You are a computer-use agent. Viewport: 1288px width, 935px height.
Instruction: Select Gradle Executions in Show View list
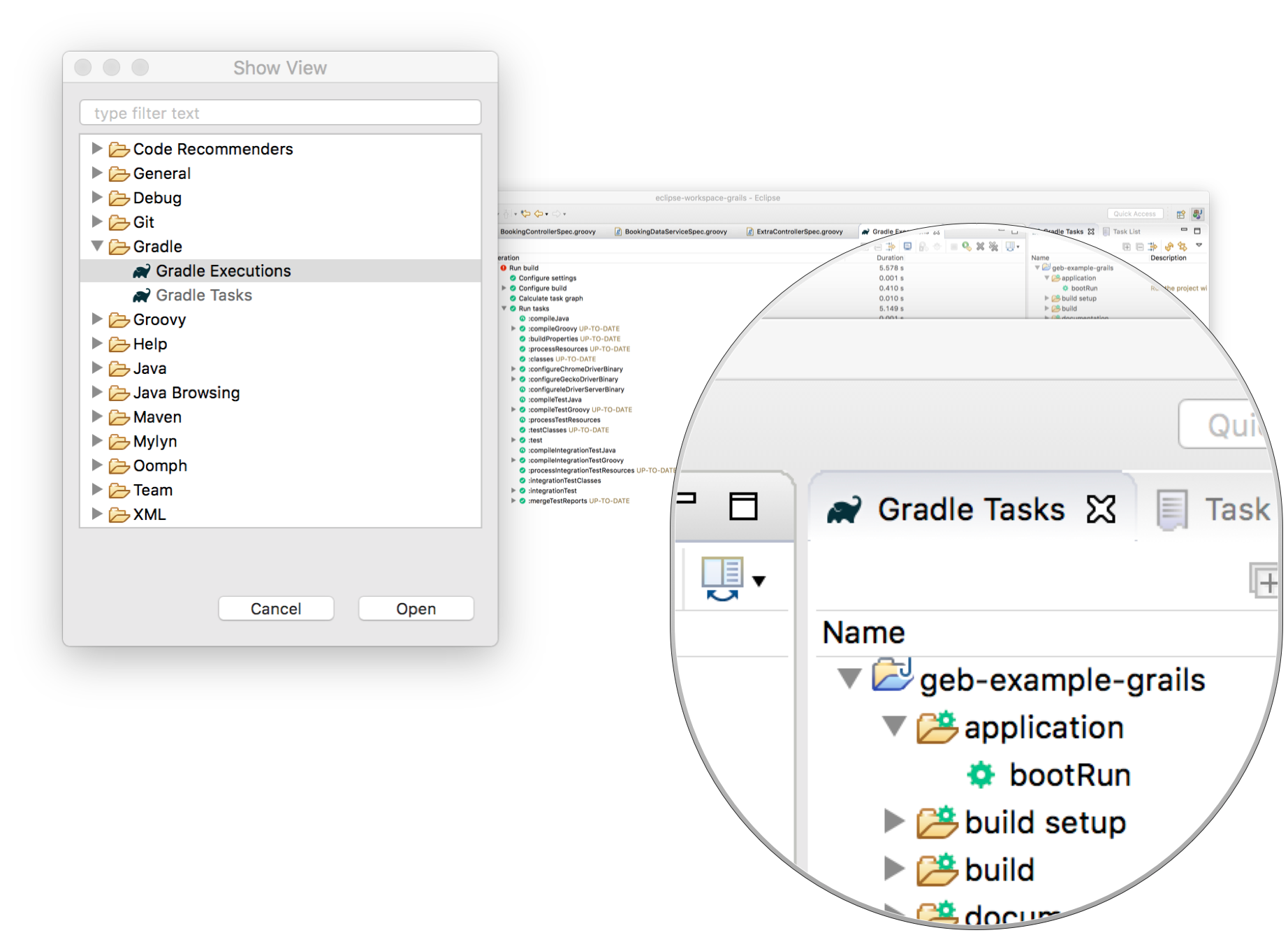pos(281,271)
